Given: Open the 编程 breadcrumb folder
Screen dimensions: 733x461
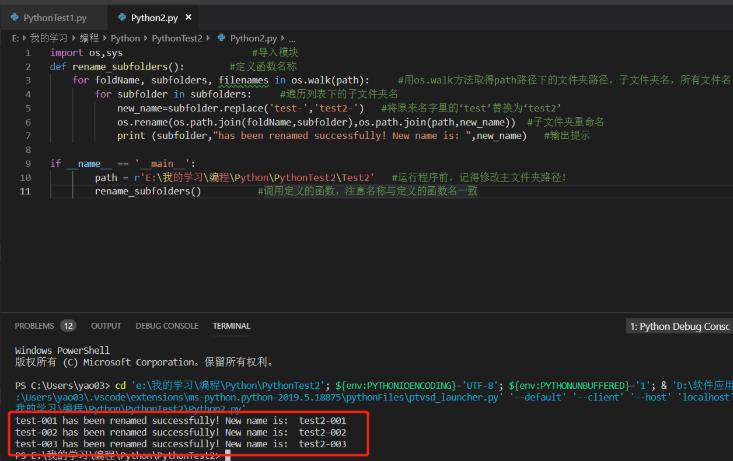Looking at the screenshot, I should tap(89, 38).
